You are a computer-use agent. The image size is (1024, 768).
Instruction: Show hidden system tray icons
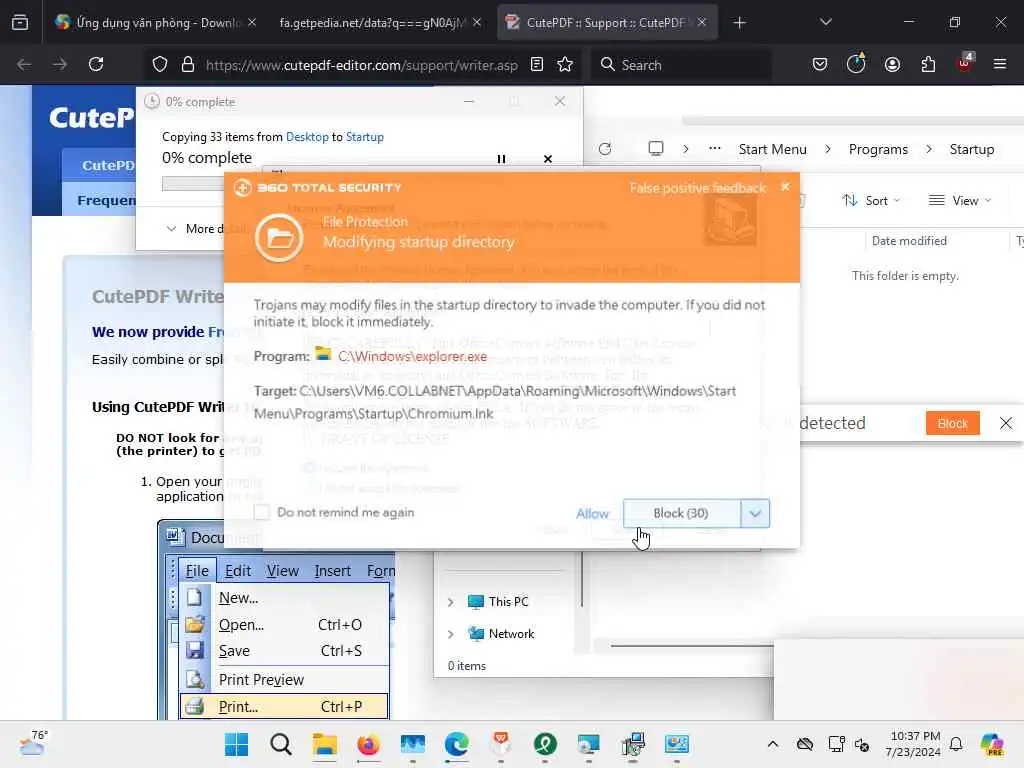point(773,744)
